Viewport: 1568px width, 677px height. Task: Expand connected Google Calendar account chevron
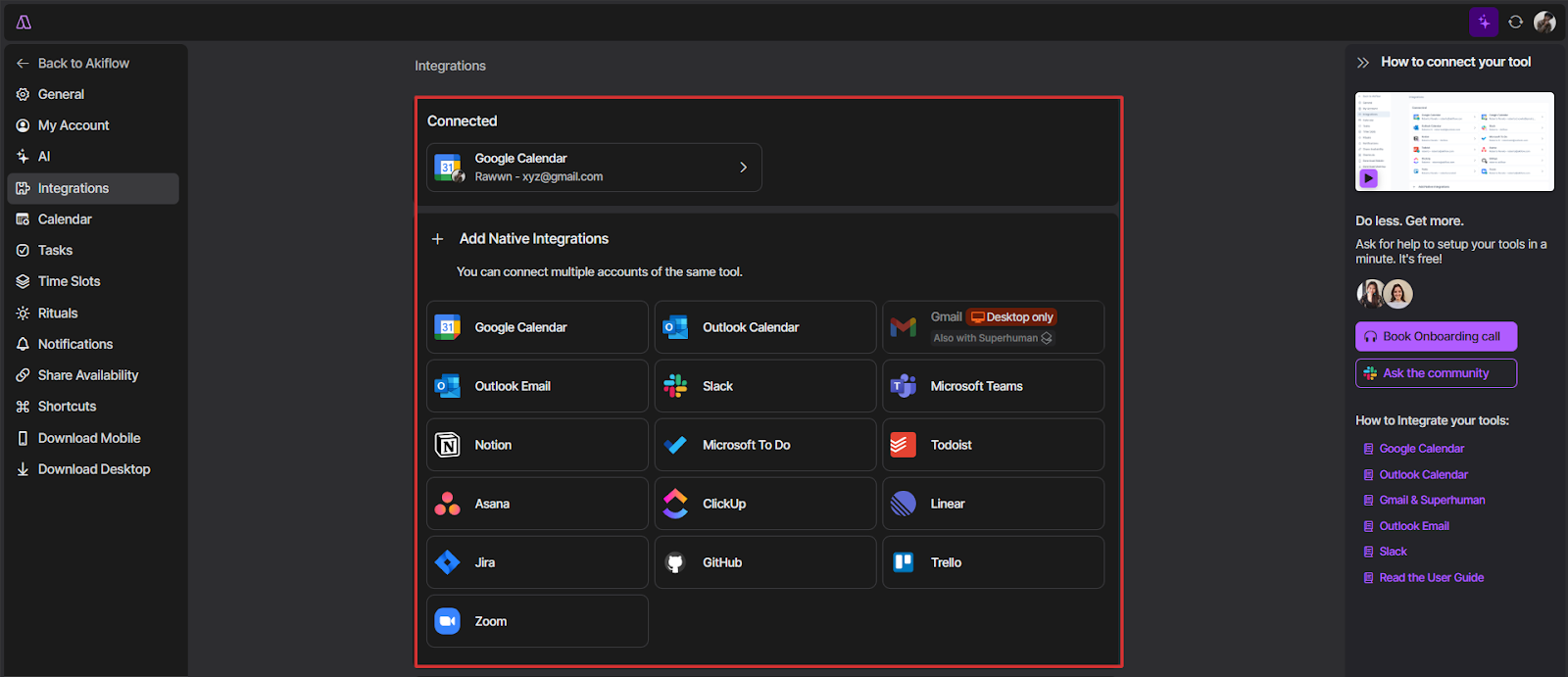tap(744, 168)
